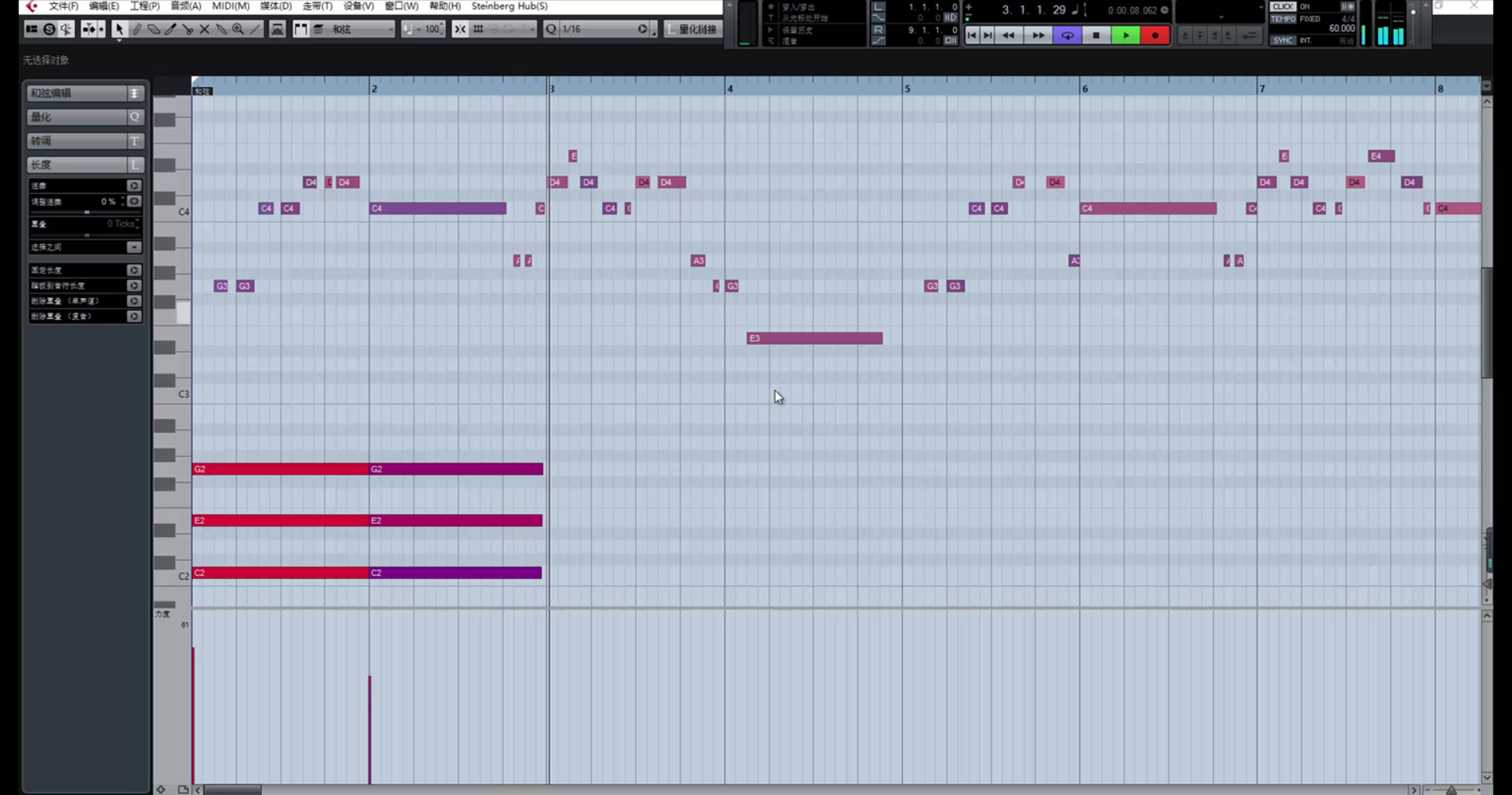Adjust the 调整连奏 percentage slider
1512x795 pixels.
[x=86, y=213]
